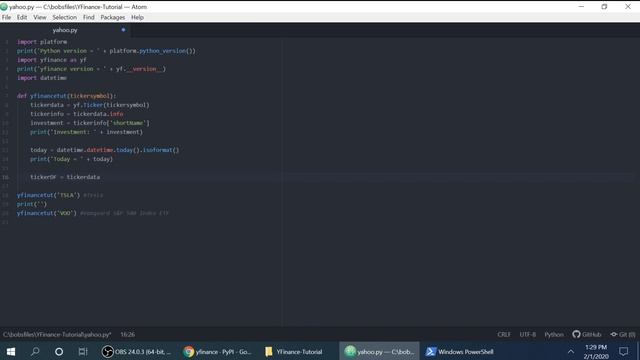The width and height of the screenshot is (640, 360).
Task: Open the Git panel from status bar
Action: [623, 334]
